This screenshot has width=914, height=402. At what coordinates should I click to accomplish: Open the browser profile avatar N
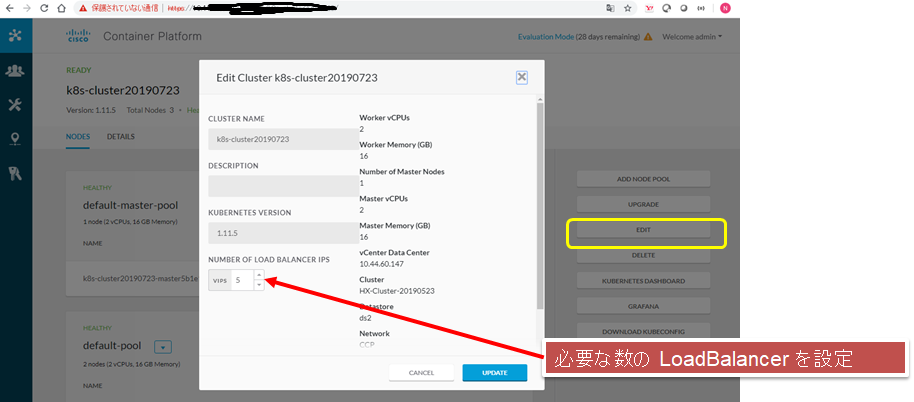click(x=725, y=8)
